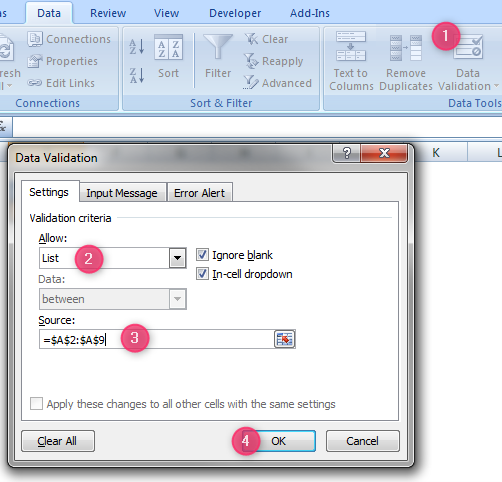
Task: Open the Review ribbon tab
Action: click(x=108, y=13)
